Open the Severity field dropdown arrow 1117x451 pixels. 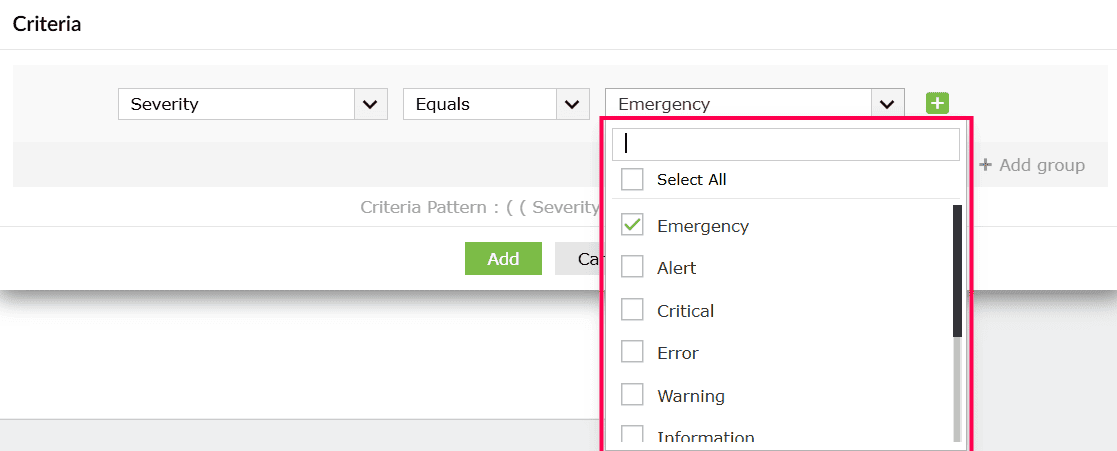[370, 104]
